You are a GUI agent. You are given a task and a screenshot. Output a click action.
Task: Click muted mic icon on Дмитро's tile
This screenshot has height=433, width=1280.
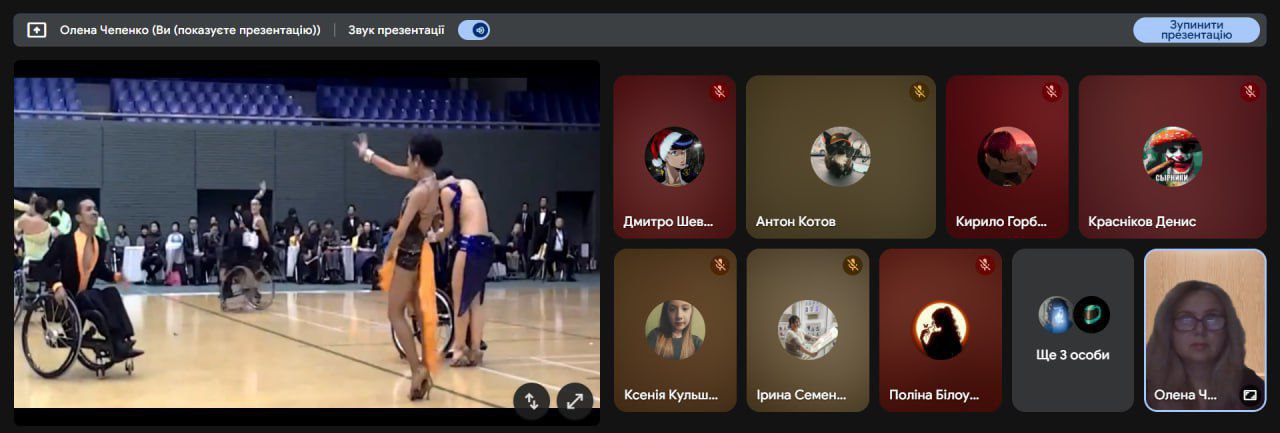(719, 92)
